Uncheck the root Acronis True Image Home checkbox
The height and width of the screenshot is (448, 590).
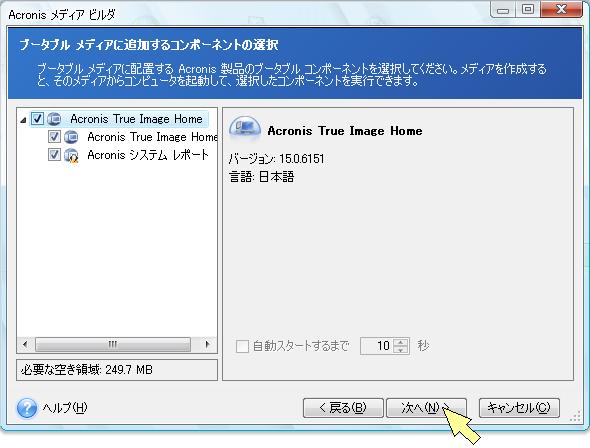click(x=37, y=119)
